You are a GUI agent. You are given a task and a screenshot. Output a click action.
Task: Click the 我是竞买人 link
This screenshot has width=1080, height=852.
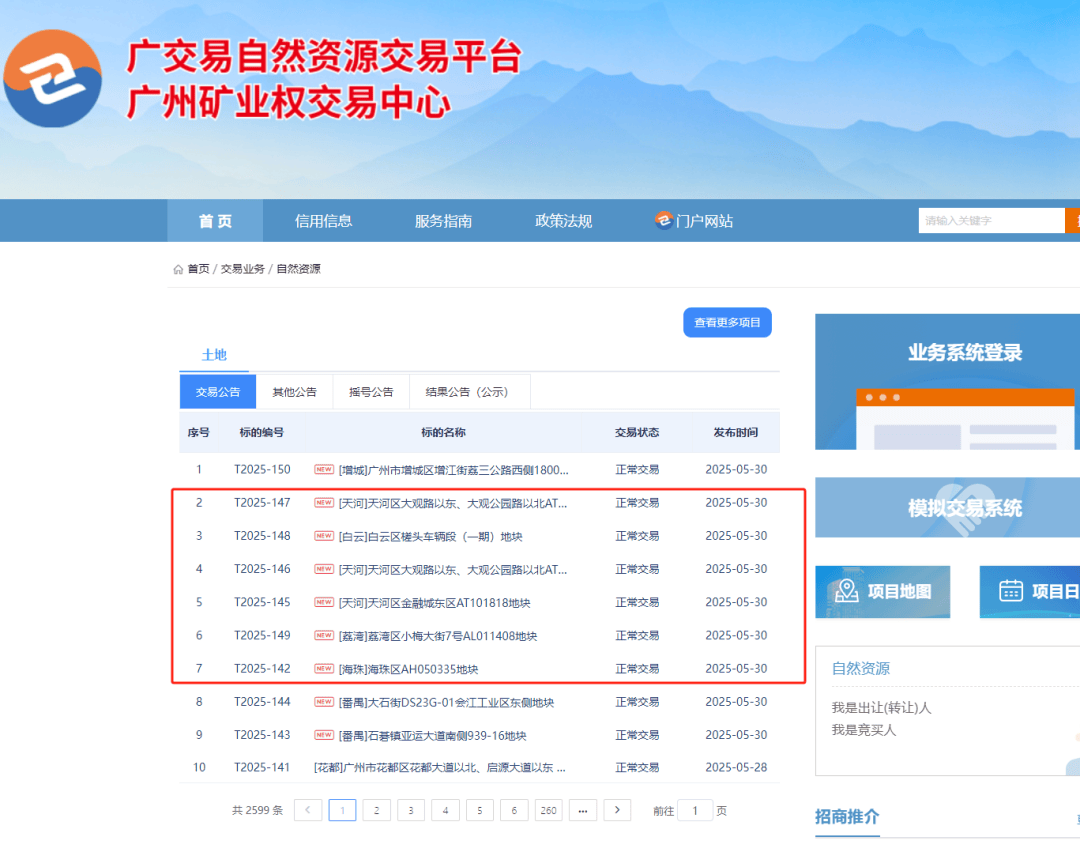[x=864, y=729]
